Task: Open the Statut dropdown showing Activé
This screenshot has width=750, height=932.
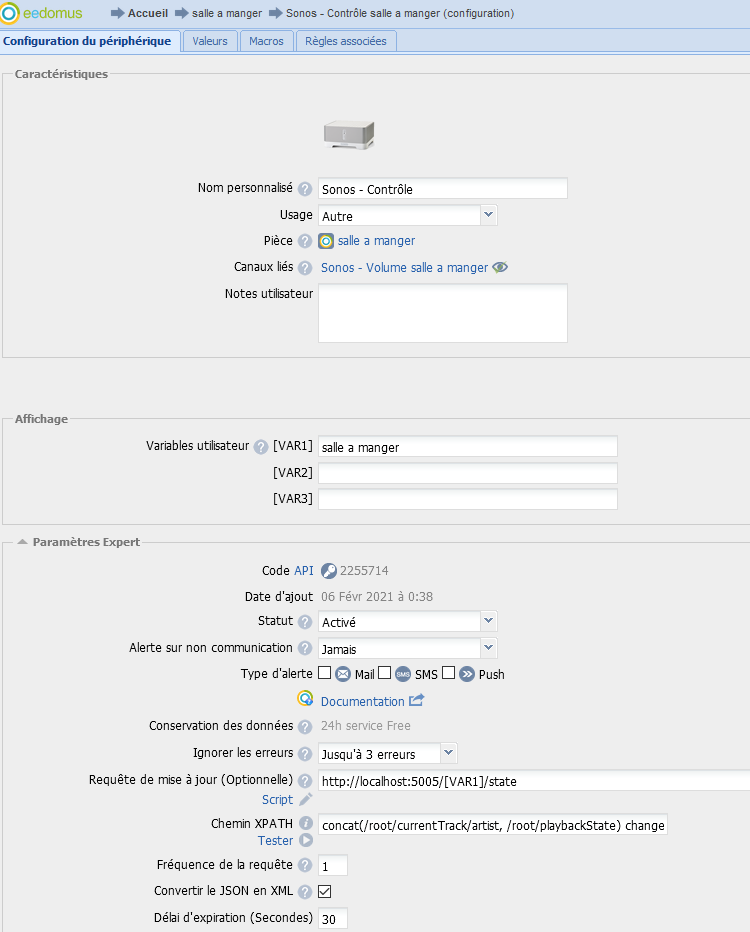Action: pyautogui.click(x=407, y=621)
